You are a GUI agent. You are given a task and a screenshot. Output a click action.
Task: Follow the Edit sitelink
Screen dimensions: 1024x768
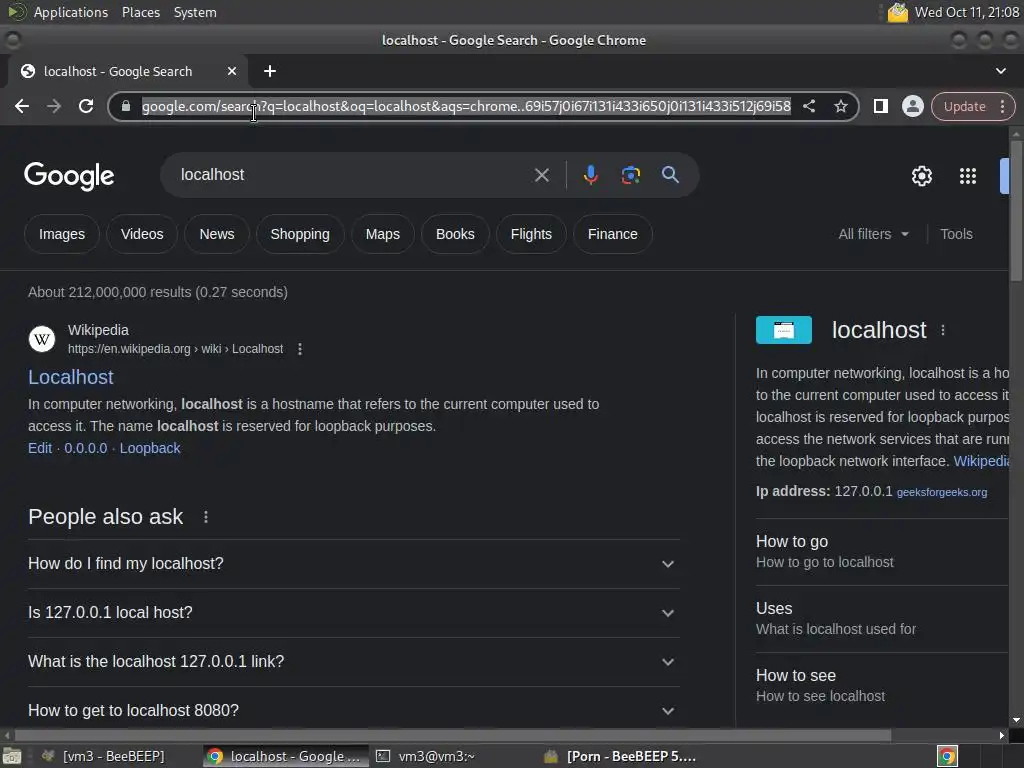40,448
